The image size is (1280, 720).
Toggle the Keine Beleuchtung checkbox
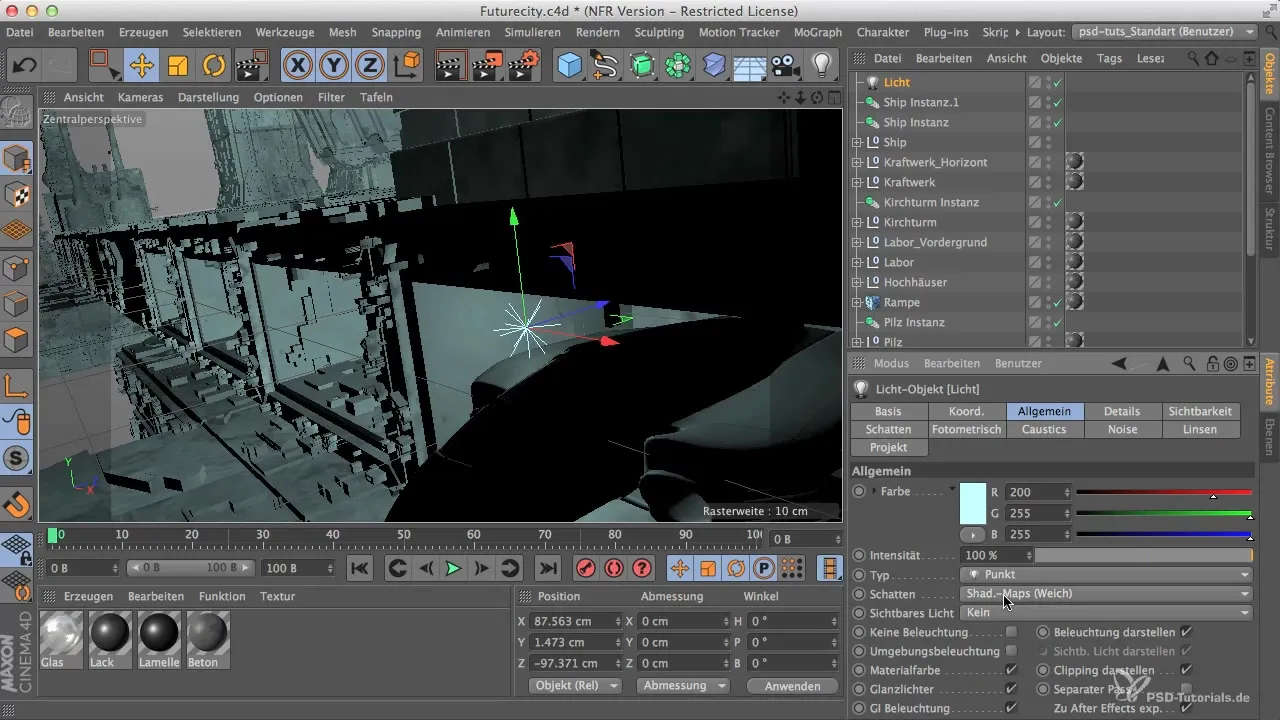pos(1011,632)
